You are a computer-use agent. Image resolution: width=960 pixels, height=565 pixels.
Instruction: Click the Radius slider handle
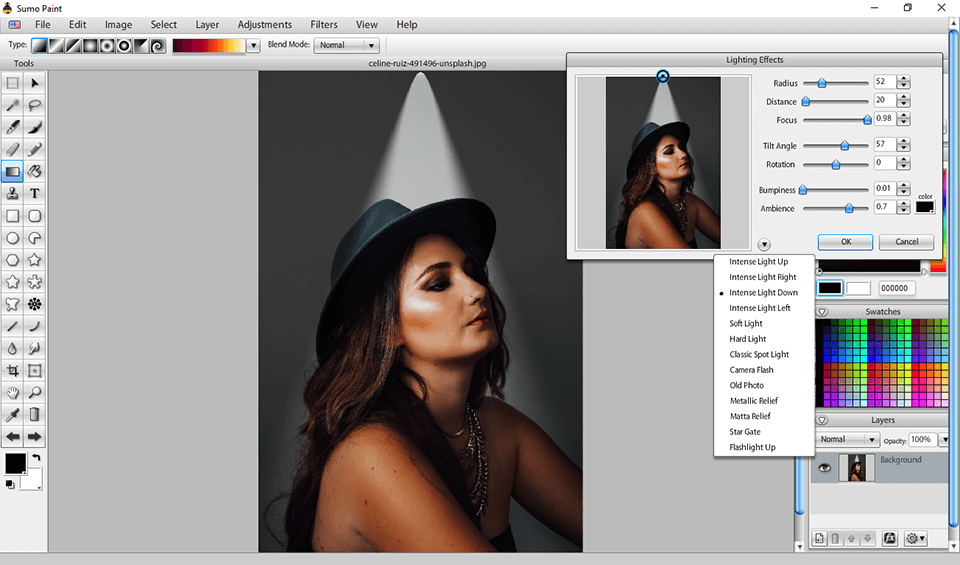(822, 83)
